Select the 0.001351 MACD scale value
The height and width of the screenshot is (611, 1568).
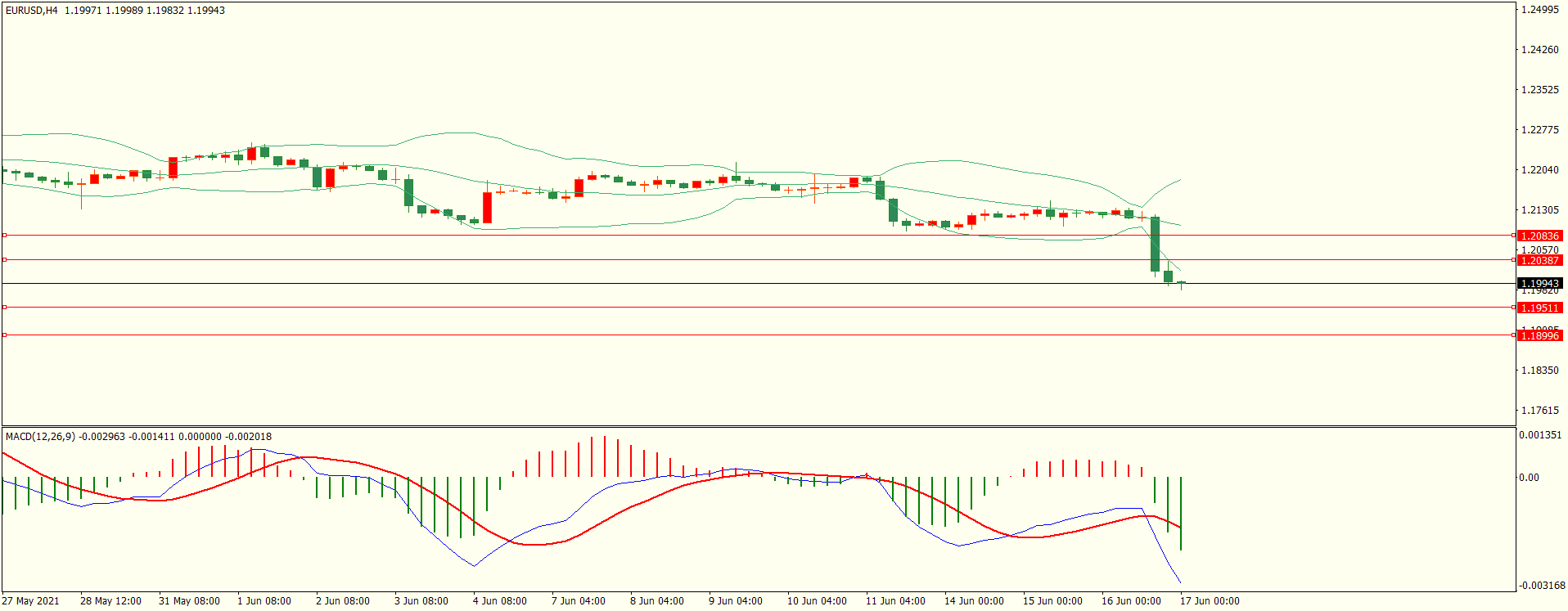[1540, 435]
